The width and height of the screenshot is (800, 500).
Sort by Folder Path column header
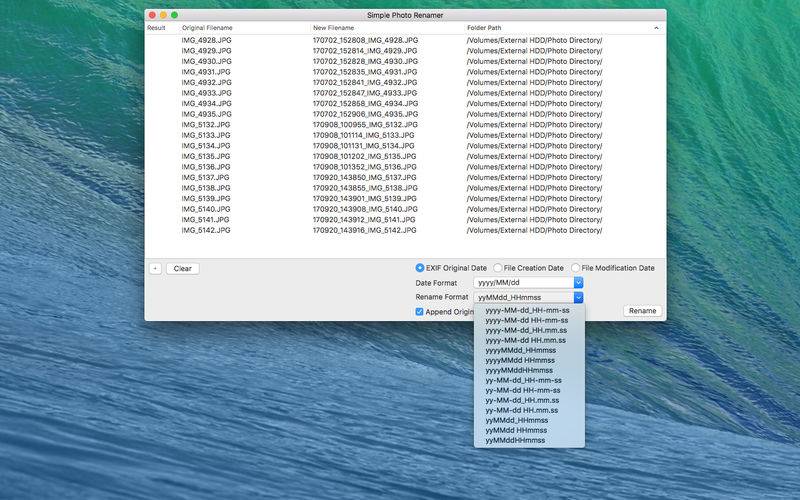(484, 28)
